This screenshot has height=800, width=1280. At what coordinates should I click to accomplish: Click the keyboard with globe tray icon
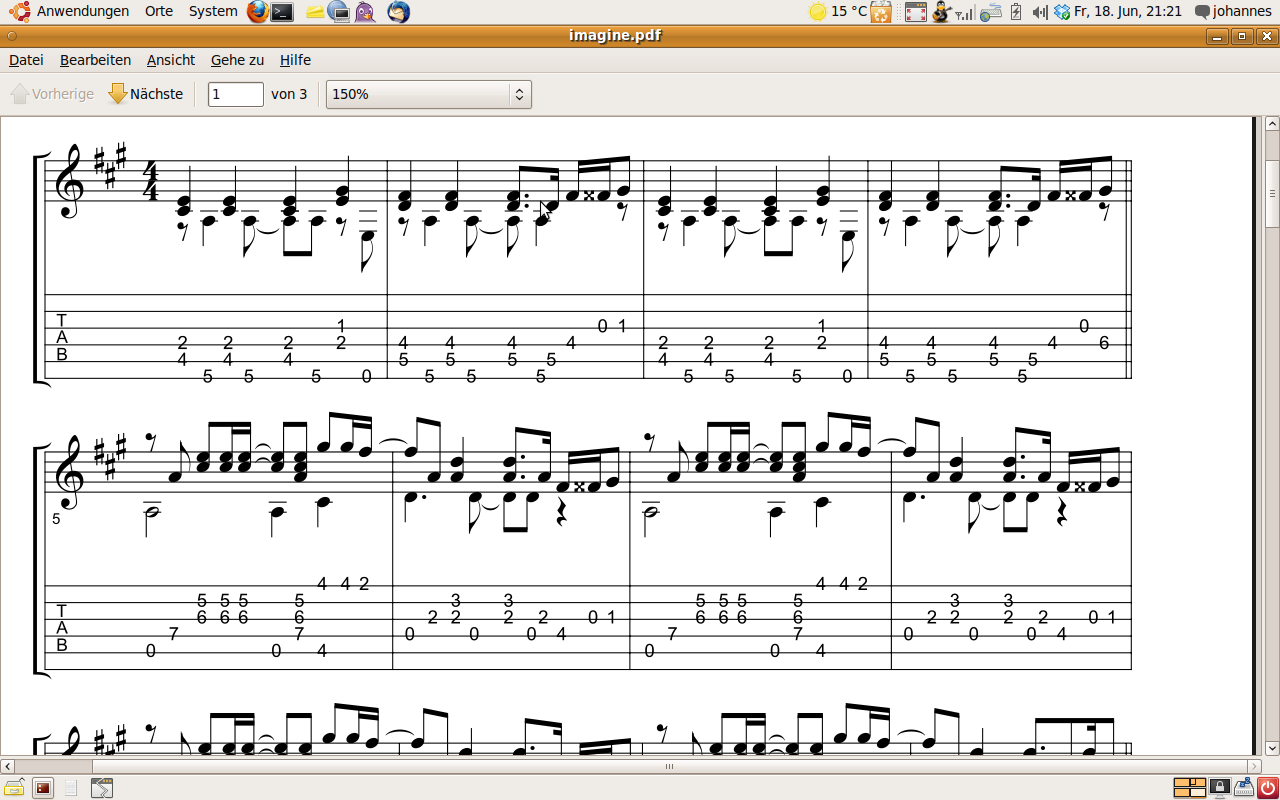(x=991, y=12)
